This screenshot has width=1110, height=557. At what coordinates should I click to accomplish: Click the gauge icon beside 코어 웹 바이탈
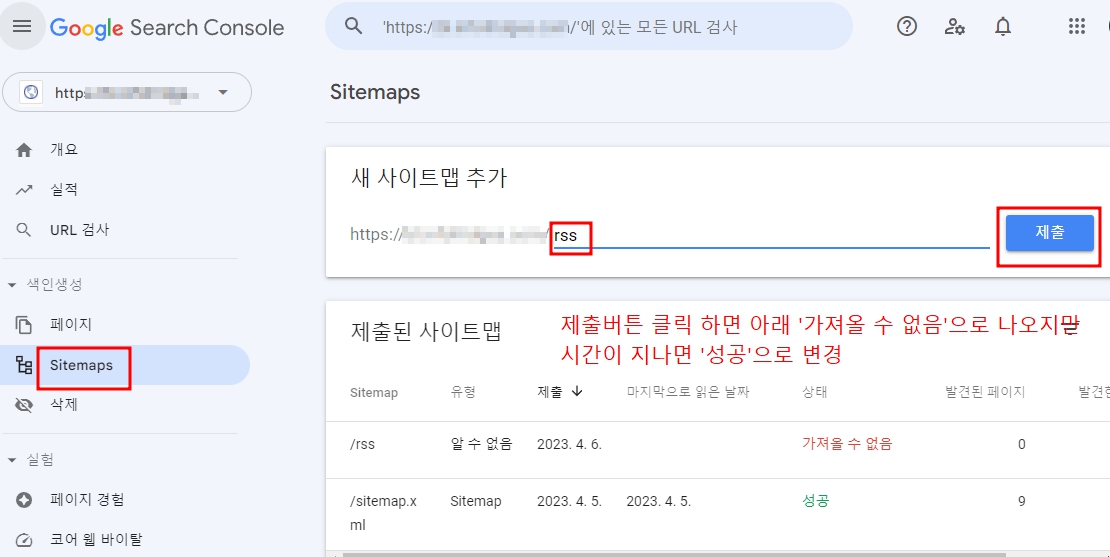pyautogui.click(x=24, y=540)
